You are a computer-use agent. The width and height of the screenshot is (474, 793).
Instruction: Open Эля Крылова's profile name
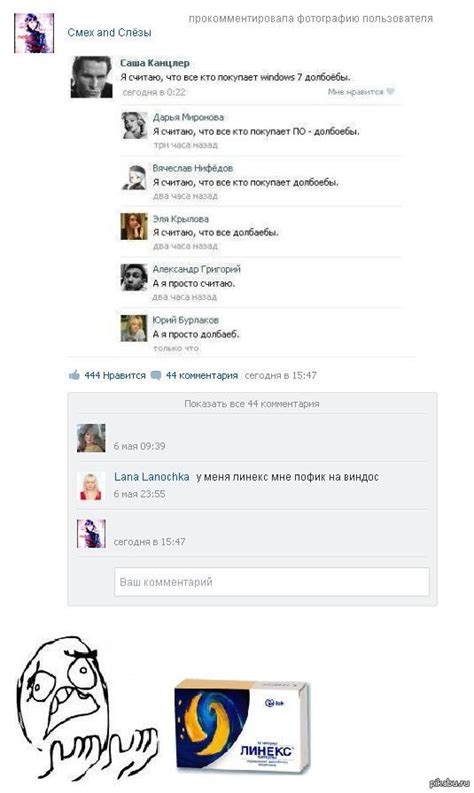click(181, 219)
